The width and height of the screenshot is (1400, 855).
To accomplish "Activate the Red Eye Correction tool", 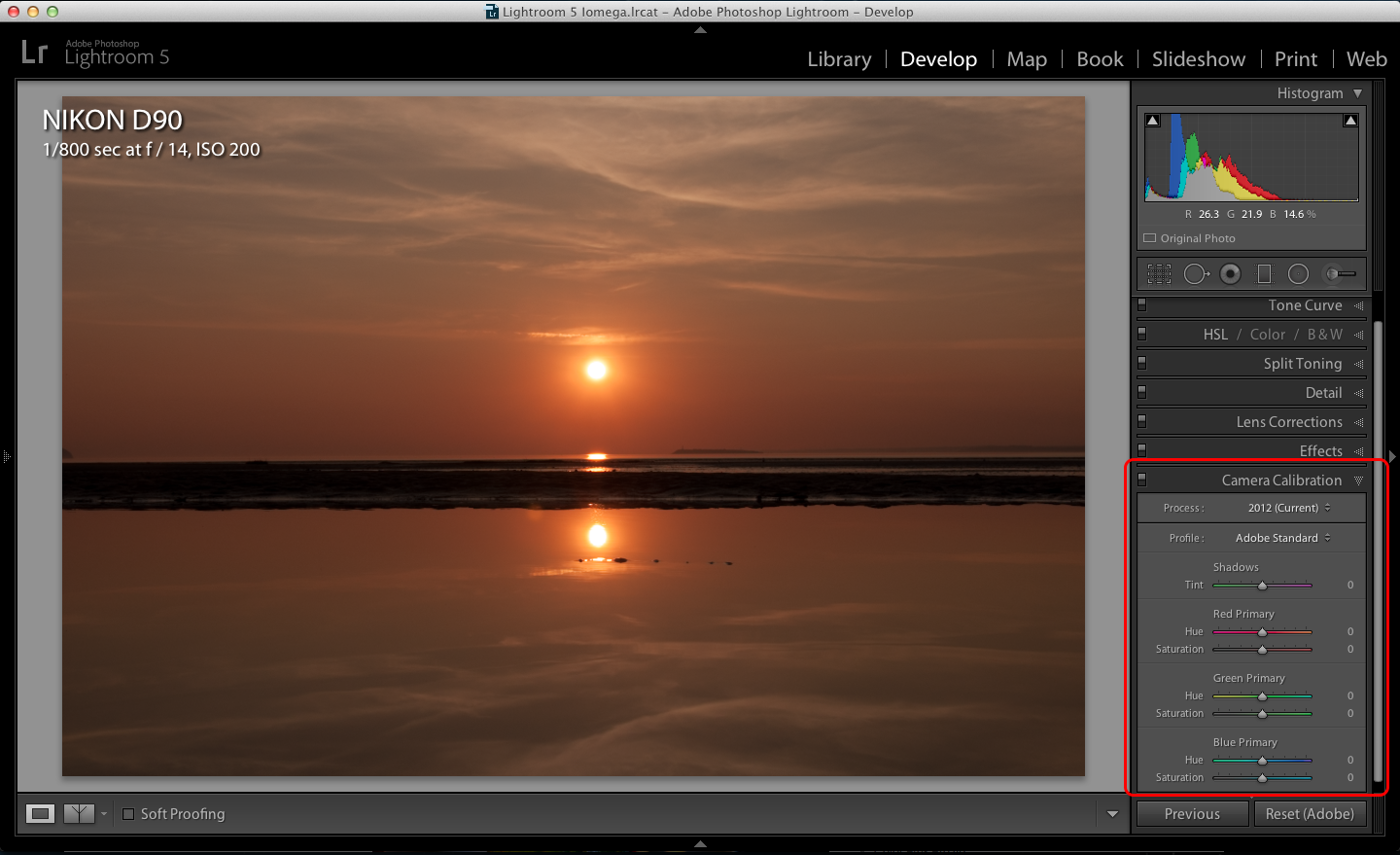I will pos(1230,273).
